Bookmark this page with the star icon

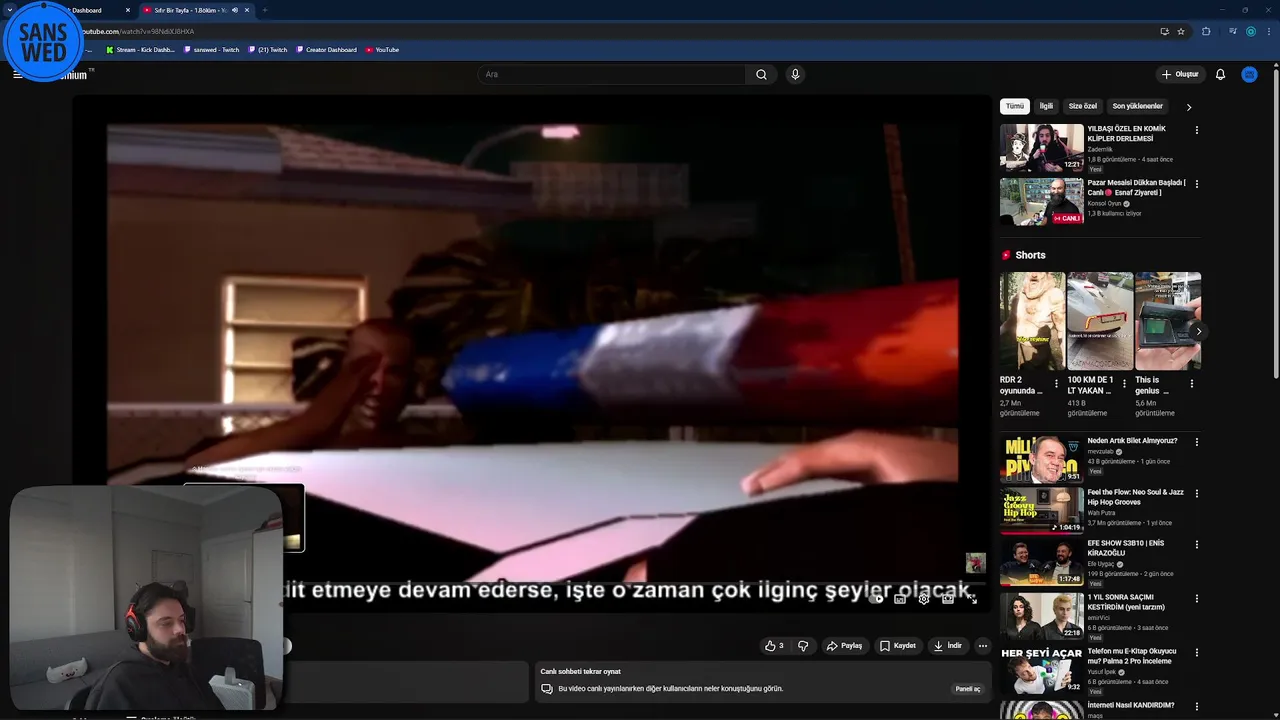point(1181,31)
